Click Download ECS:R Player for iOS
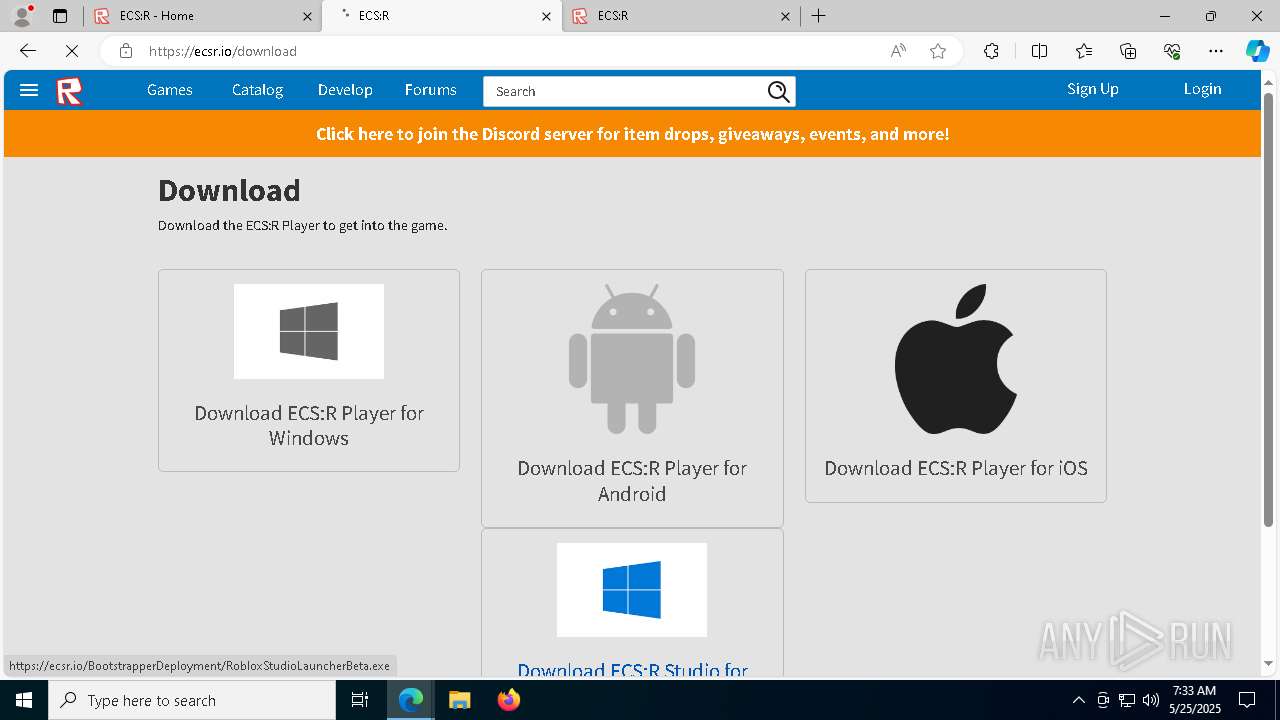The image size is (1280, 720). 956,468
